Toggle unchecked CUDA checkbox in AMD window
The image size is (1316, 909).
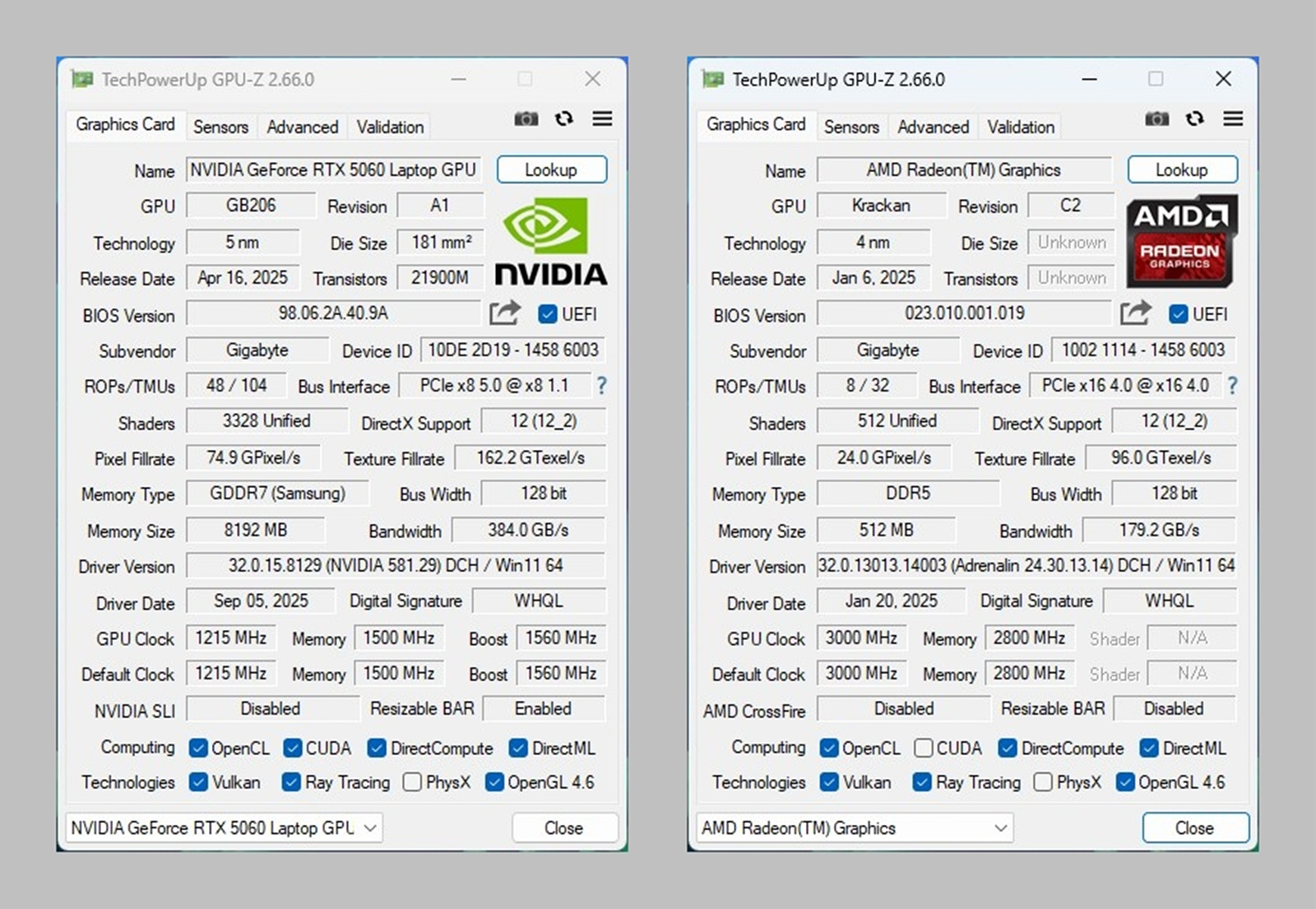click(924, 748)
